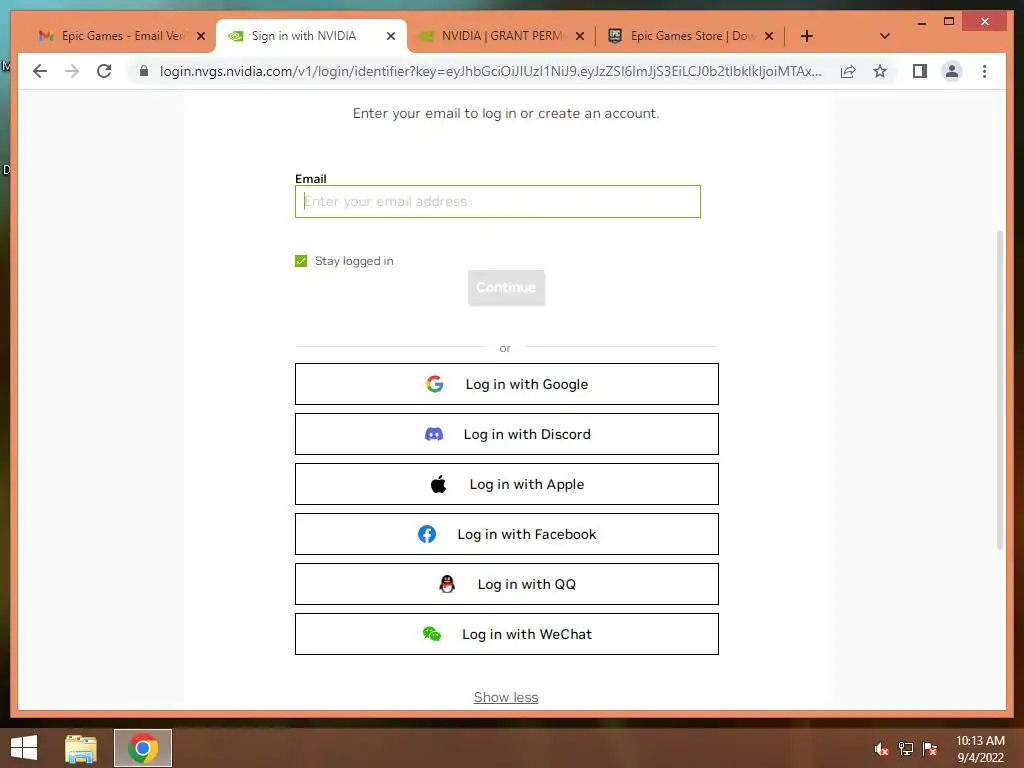Close the Epic Games Email tab
The image size is (1024, 768).
(201, 36)
